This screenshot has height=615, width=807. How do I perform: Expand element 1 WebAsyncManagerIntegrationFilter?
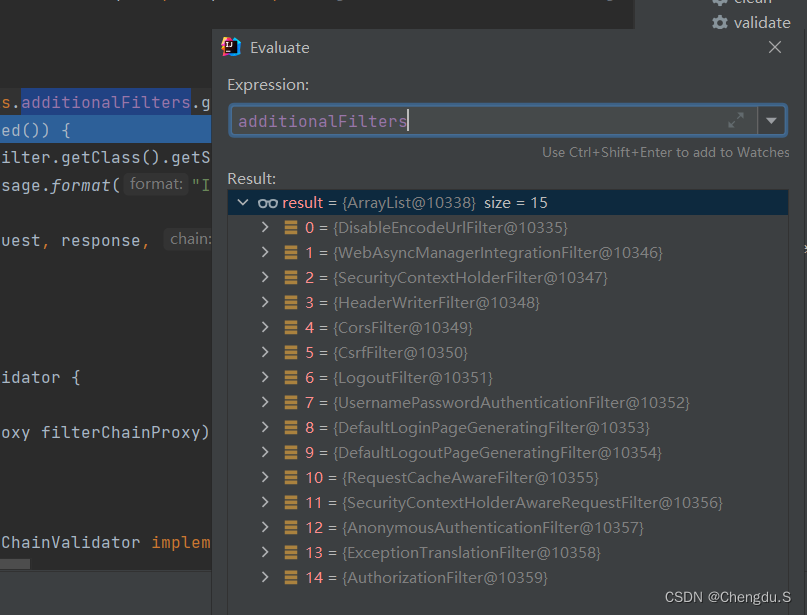tap(265, 252)
